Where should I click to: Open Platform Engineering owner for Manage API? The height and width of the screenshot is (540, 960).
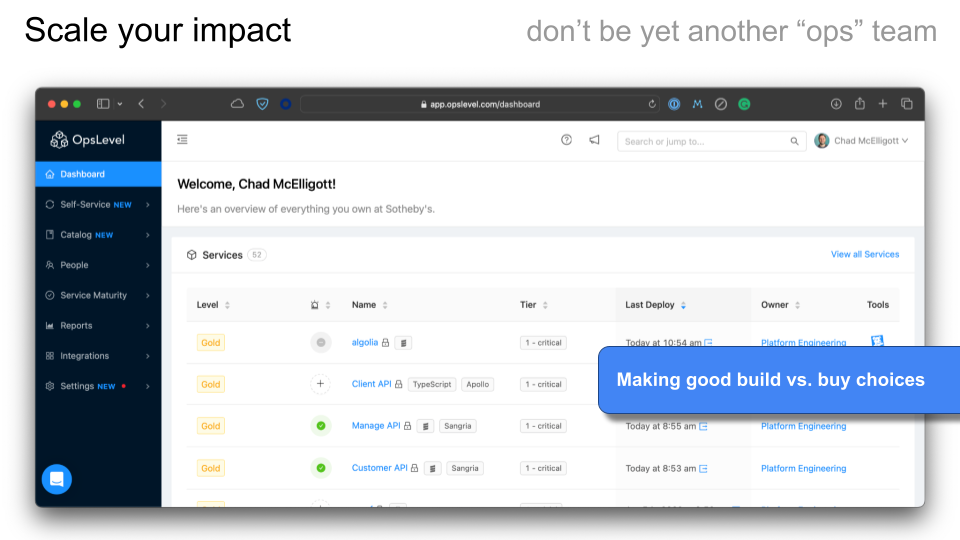point(803,426)
